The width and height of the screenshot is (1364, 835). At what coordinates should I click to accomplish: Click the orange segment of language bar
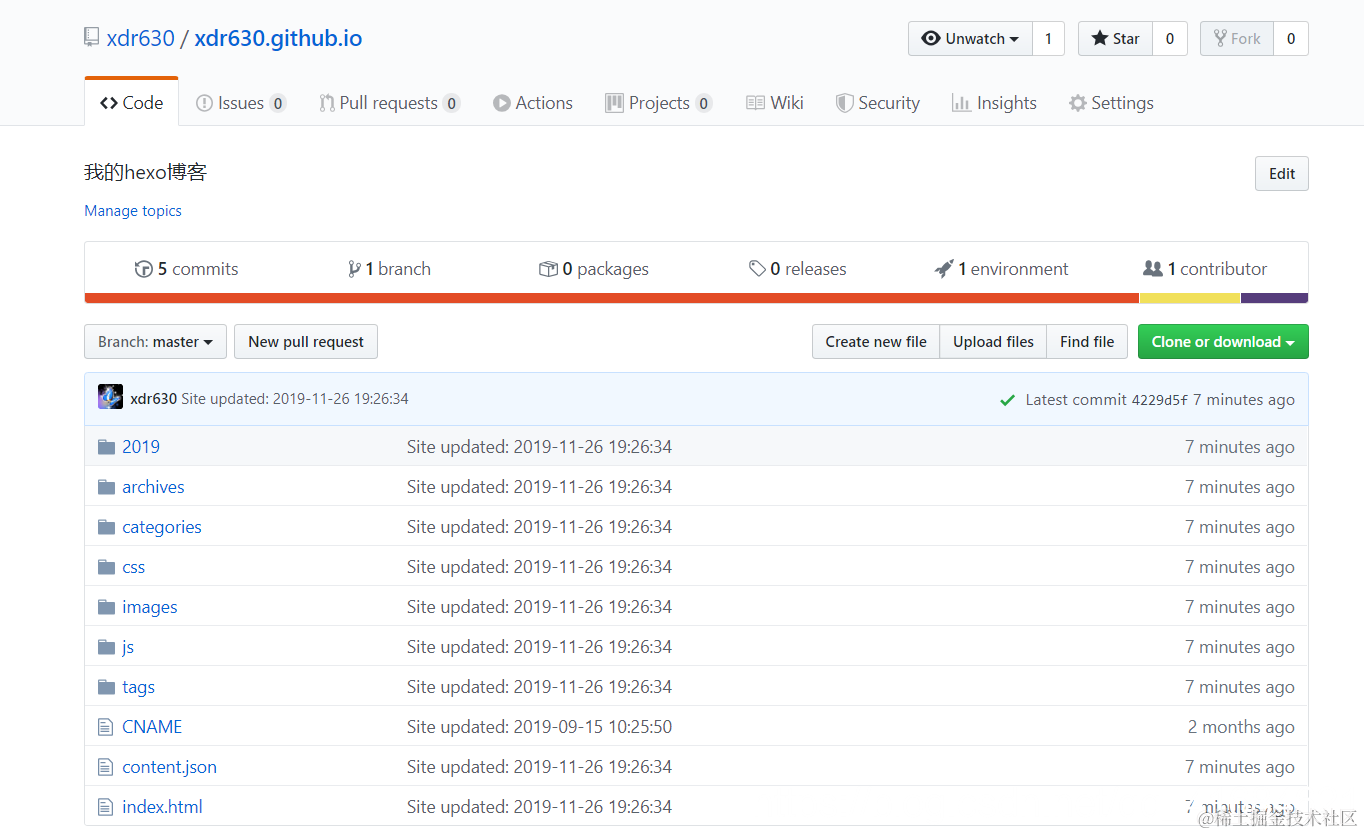(x=612, y=298)
